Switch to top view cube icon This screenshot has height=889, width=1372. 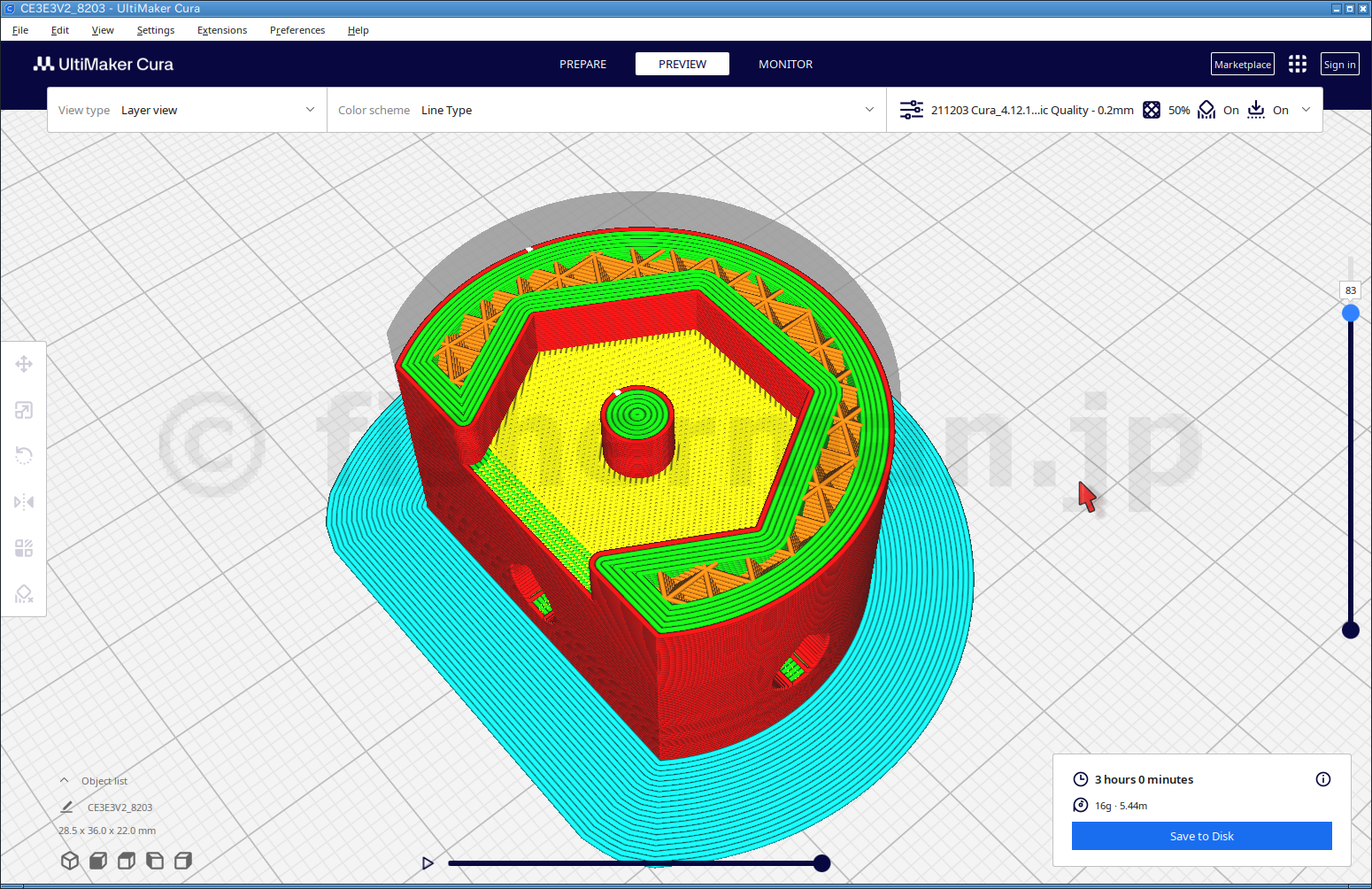click(127, 861)
